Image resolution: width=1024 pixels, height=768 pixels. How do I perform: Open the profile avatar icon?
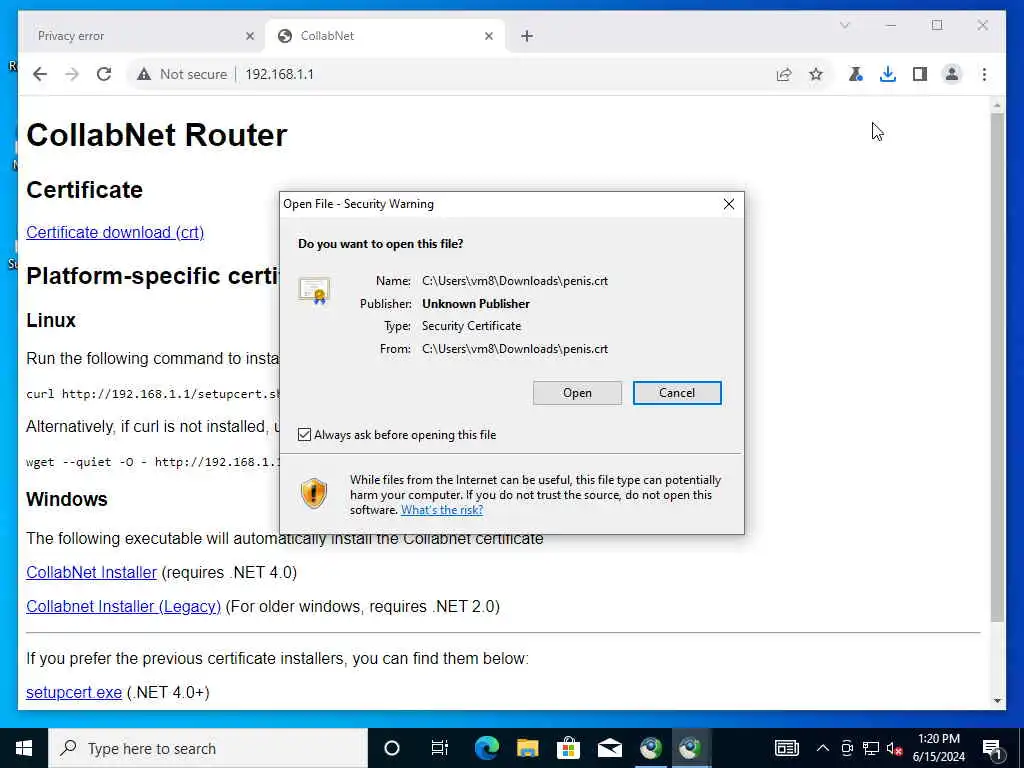tap(952, 74)
